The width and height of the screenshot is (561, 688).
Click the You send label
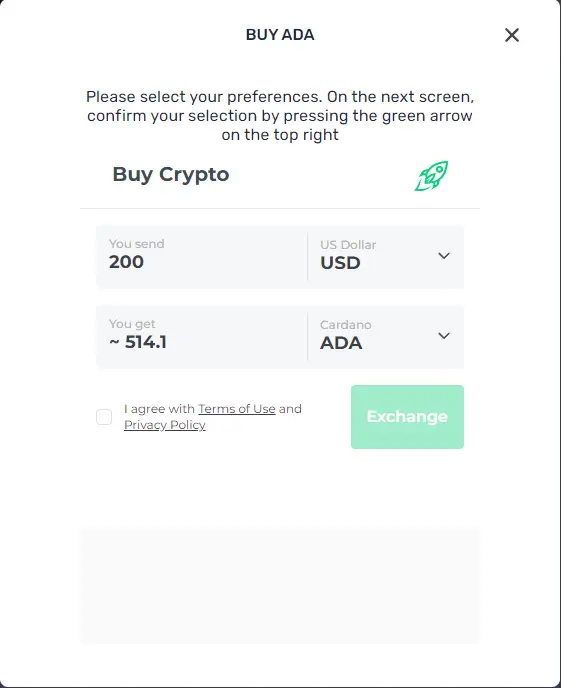pyautogui.click(x=136, y=244)
